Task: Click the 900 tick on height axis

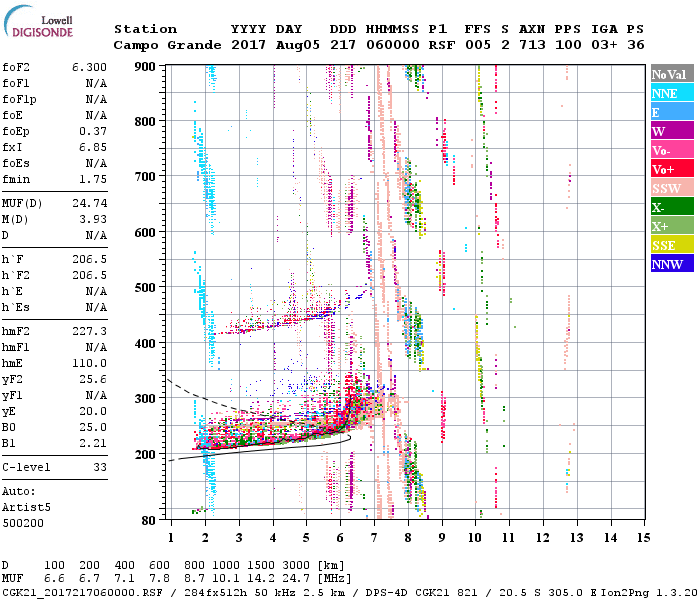Action: coord(148,66)
